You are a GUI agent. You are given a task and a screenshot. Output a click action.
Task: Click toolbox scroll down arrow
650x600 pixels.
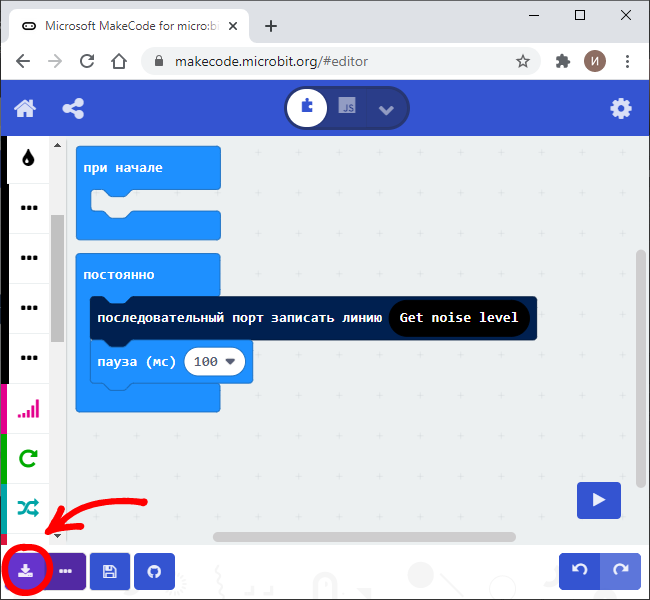[x=58, y=536]
